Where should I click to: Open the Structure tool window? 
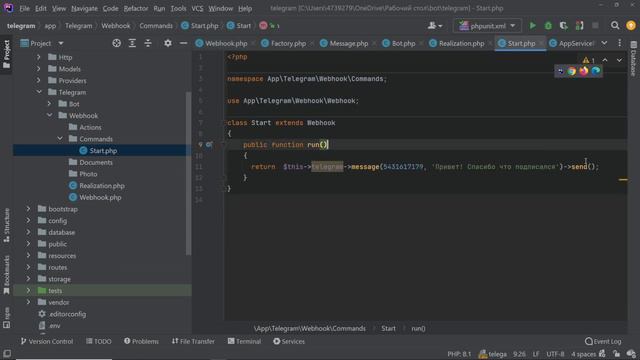pyautogui.click(x=7, y=225)
